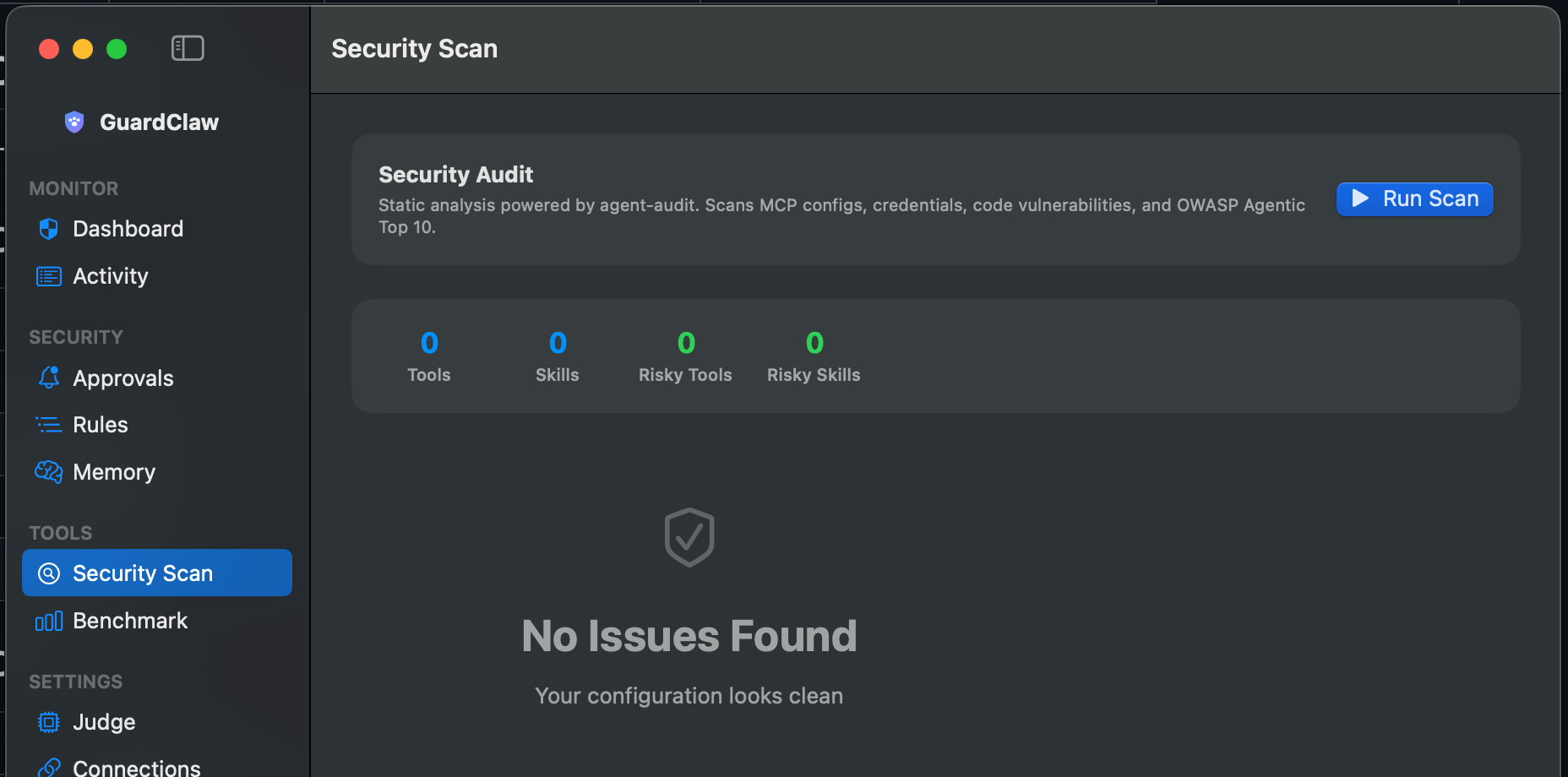Click the Tools count showing zero
Viewport: 1568px width, 777px height.
(x=428, y=343)
